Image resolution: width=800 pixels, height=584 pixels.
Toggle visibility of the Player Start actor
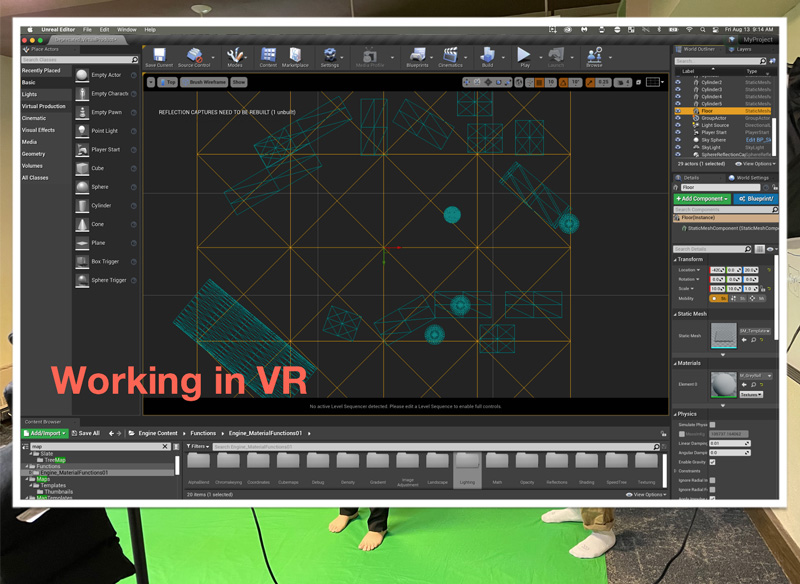pos(678,132)
